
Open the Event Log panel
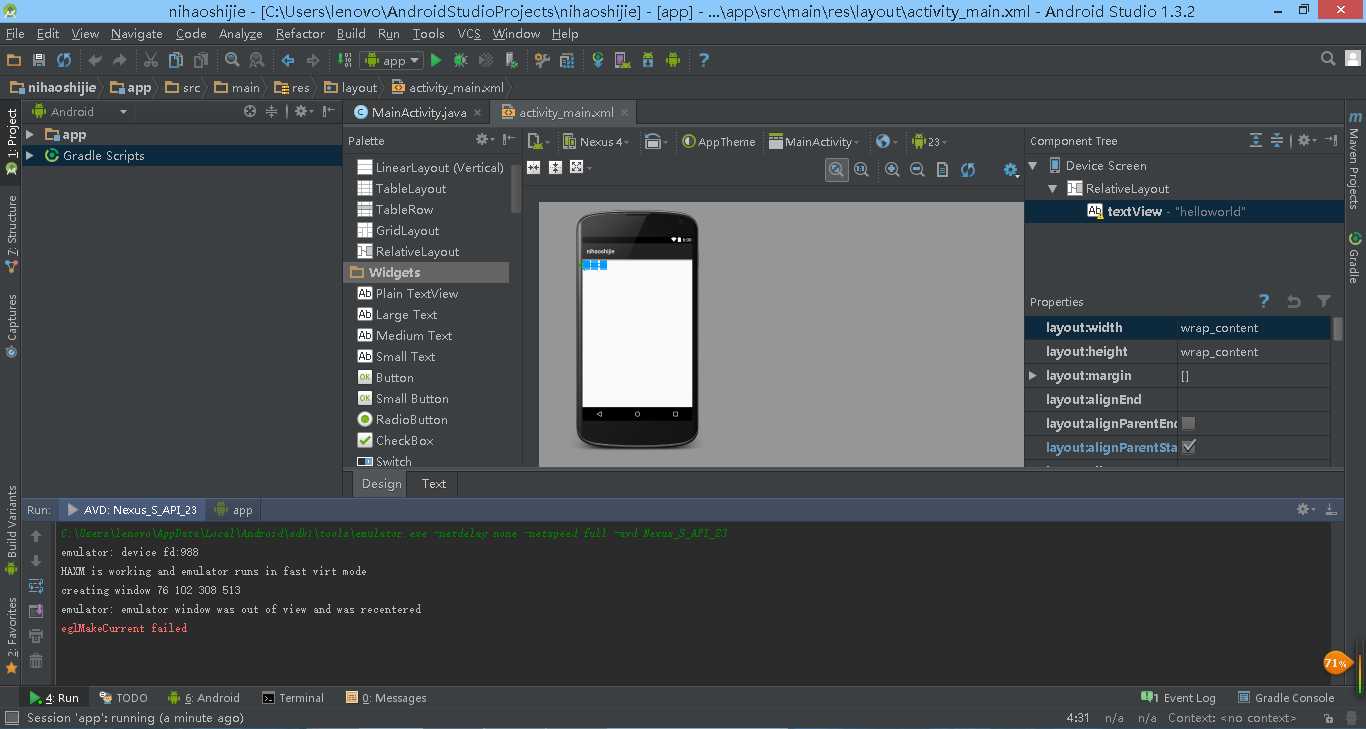(1180, 698)
